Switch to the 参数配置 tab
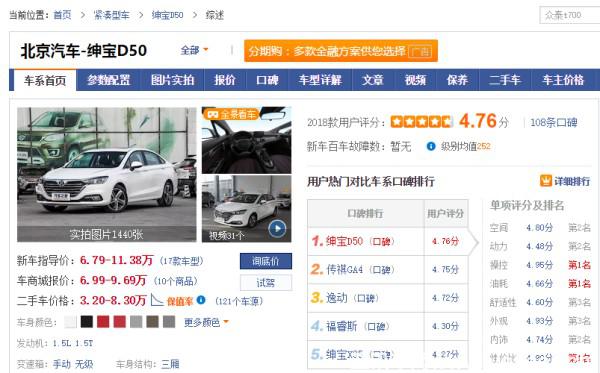The image size is (600, 373). pos(109,80)
